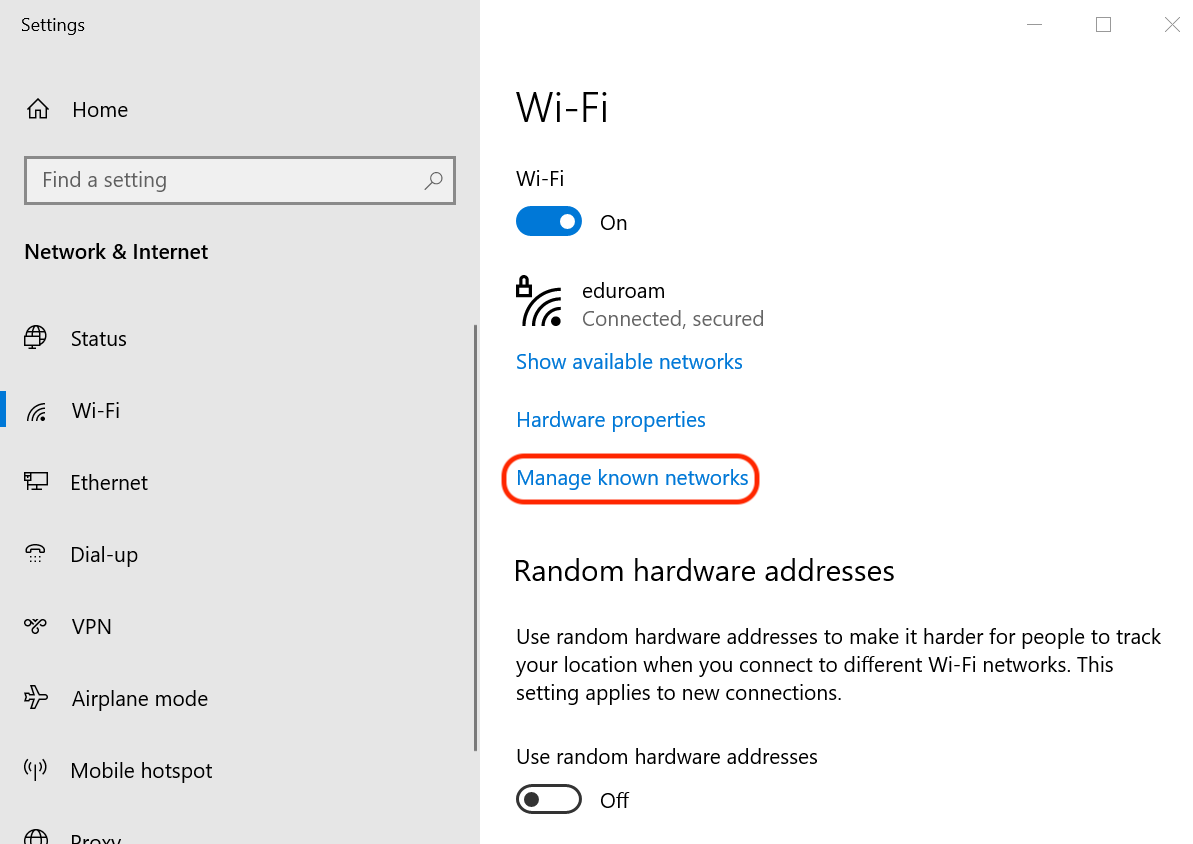This screenshot has width=1193, height=844.
Task: Click the Airplane mode plane icon
Action: (36, 698)
